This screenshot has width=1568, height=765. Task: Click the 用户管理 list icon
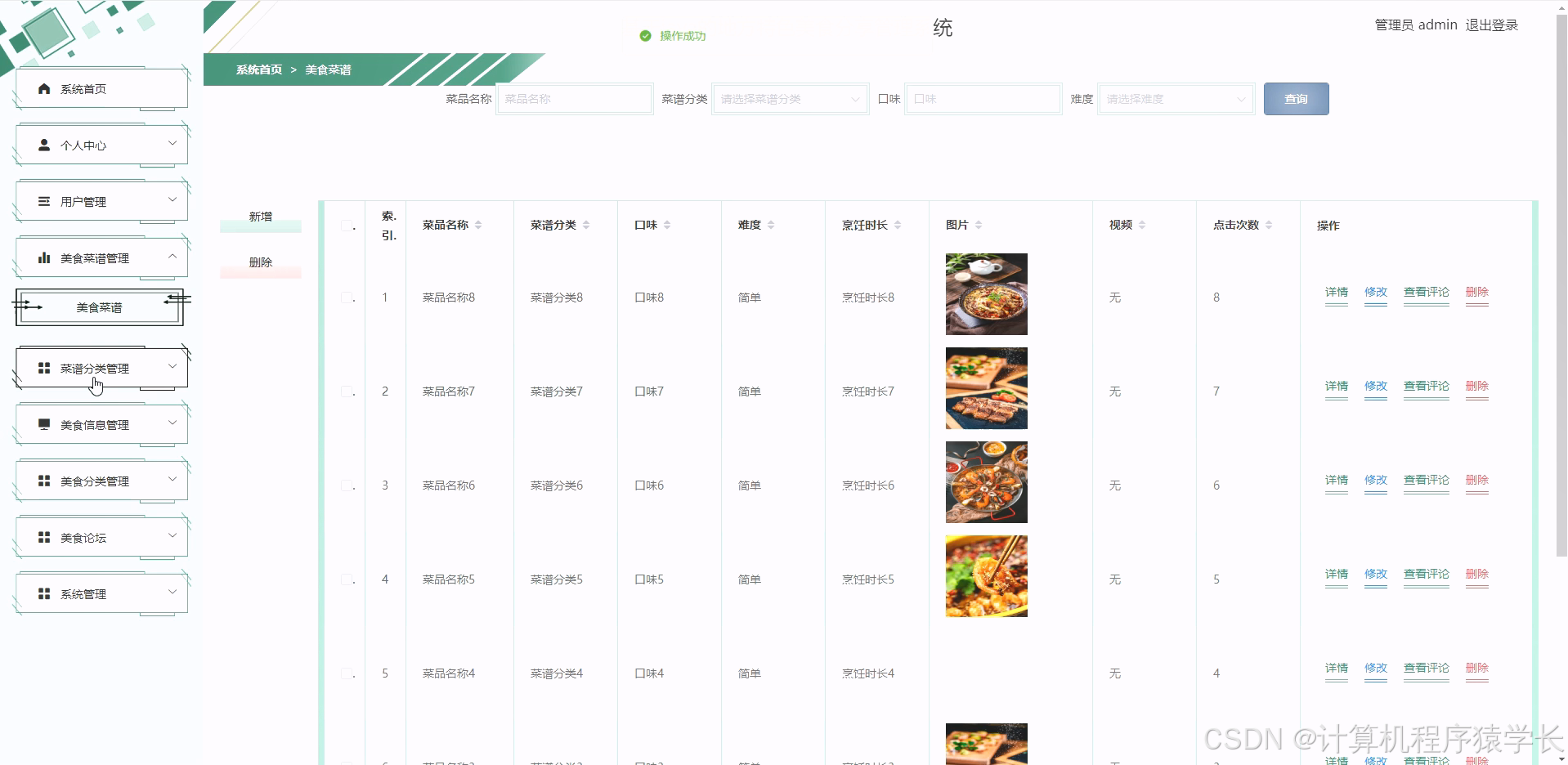[44, 200]
